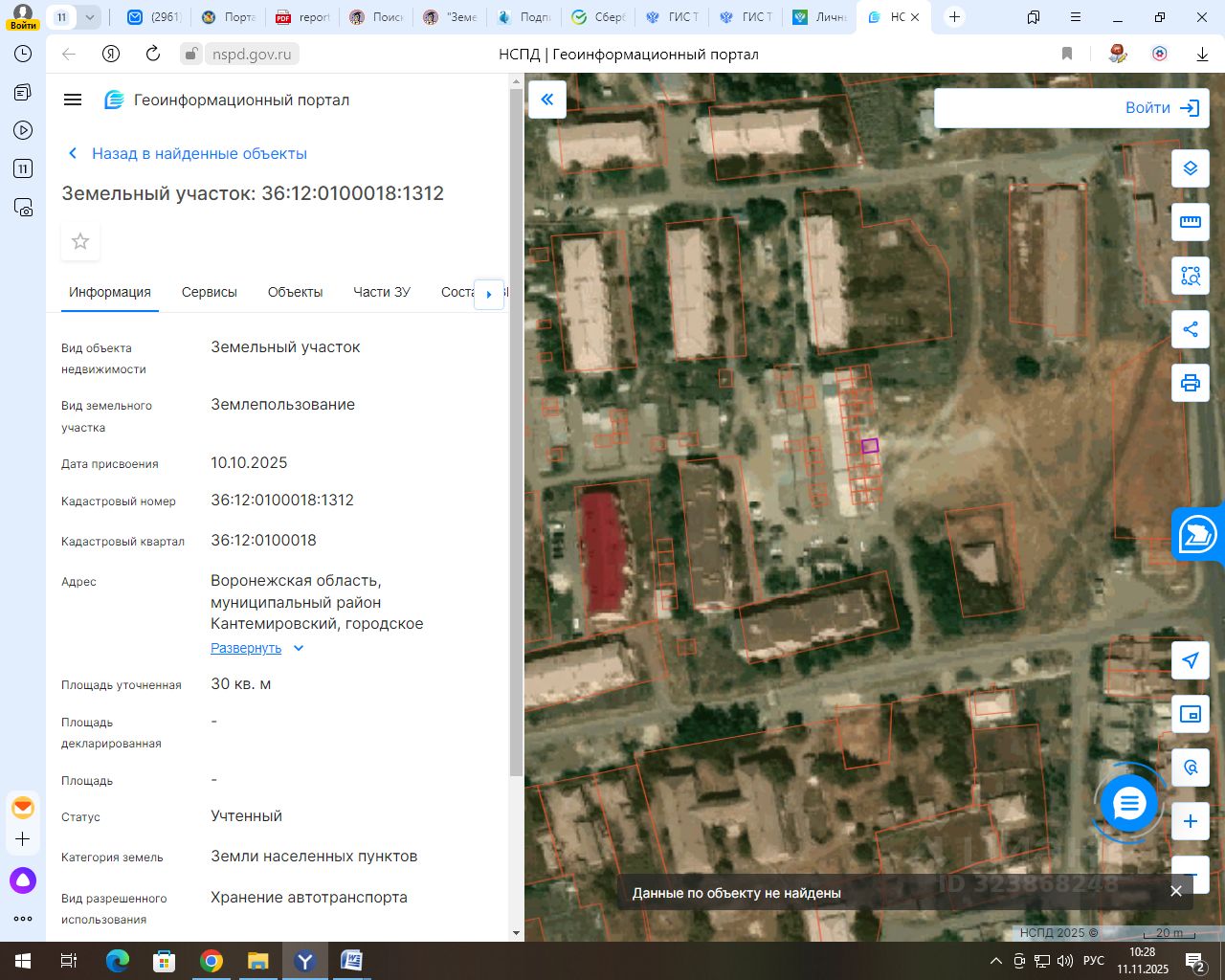Open the Сервисы tab

tap(210, 292)
